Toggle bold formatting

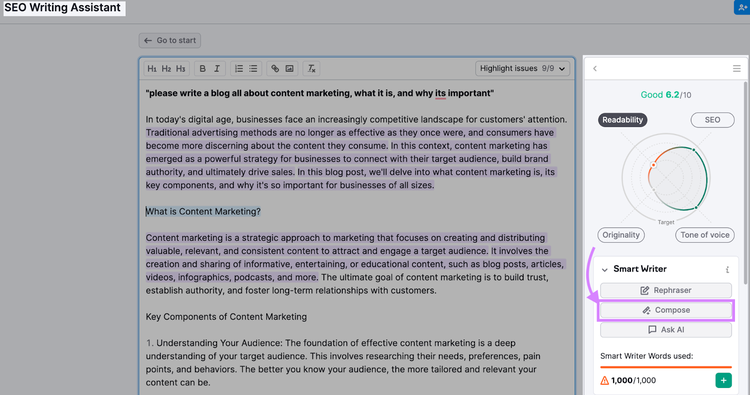click(202, 69)
